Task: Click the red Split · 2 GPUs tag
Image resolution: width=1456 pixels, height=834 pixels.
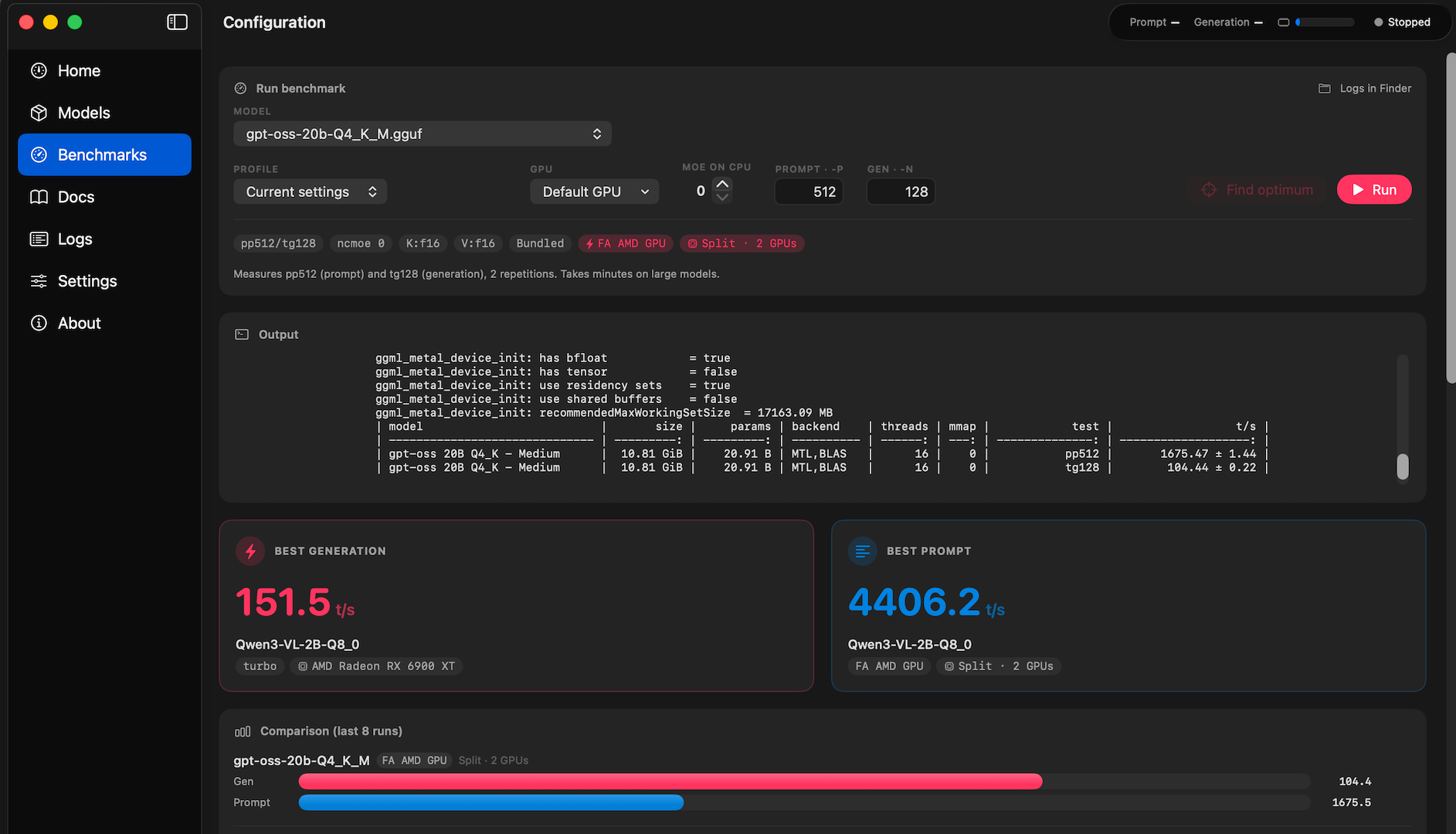Action: 742,243
